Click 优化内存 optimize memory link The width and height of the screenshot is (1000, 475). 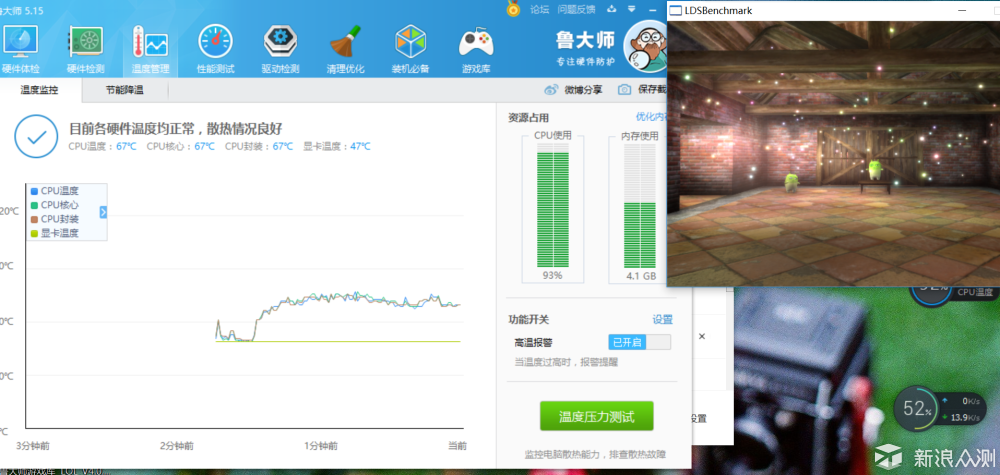pos(651,117)
